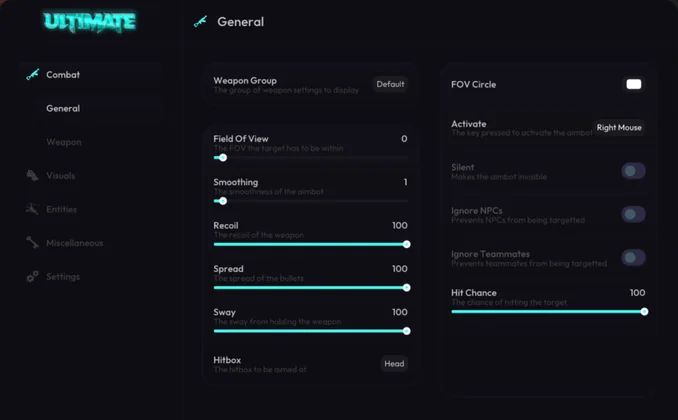
Task: Click the Miscellaneous wrench icon
Action: tap(32, 243)
